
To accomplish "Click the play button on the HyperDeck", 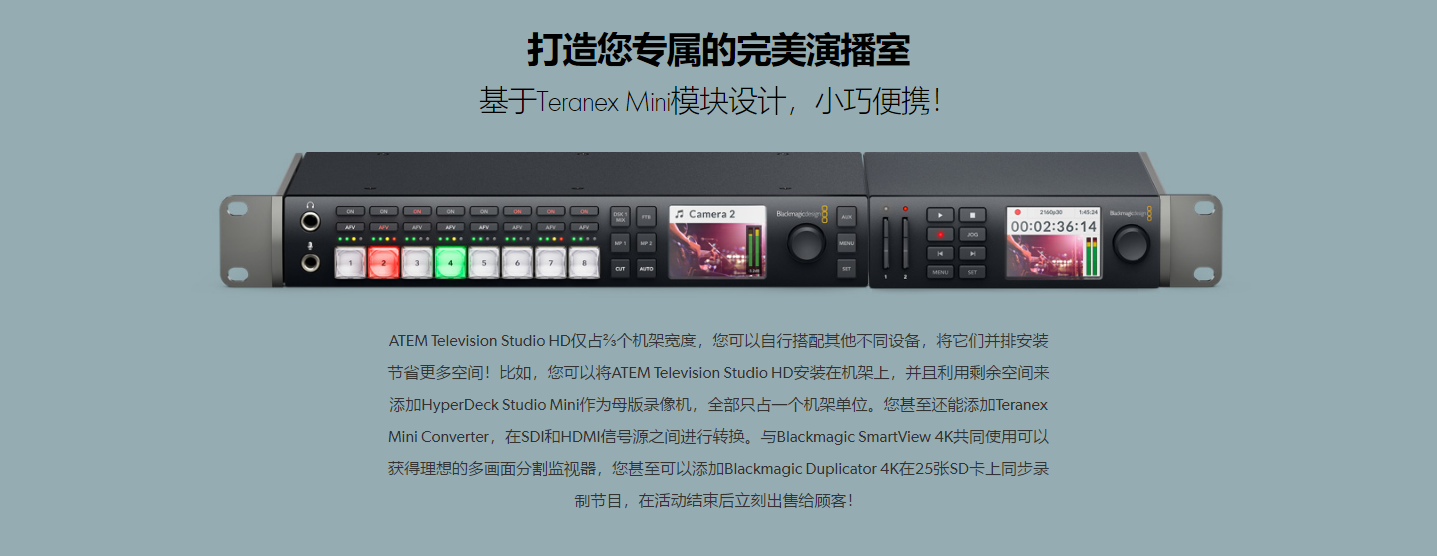I will pos(941,214).
